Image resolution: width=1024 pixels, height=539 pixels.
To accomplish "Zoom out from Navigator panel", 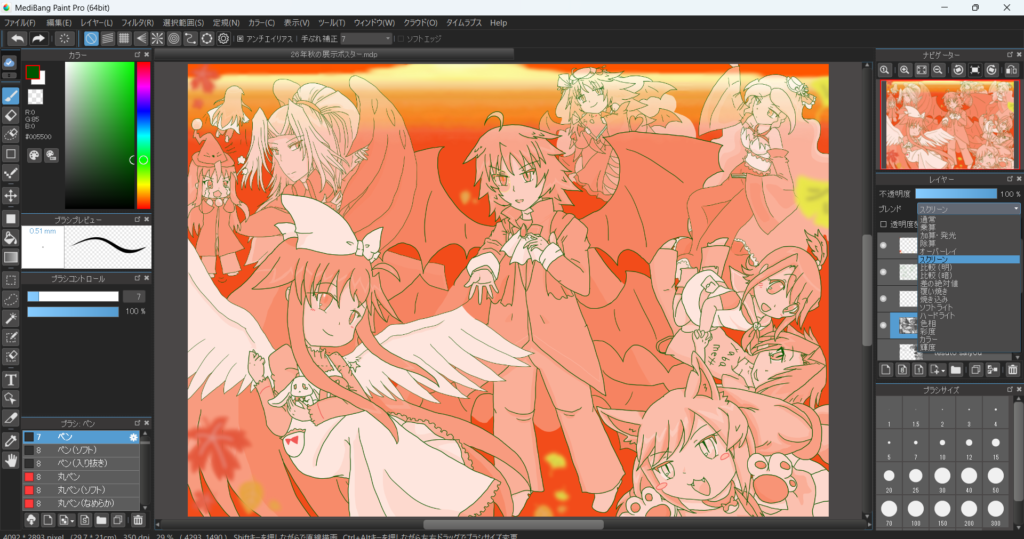I will click(x=938, y=70).
